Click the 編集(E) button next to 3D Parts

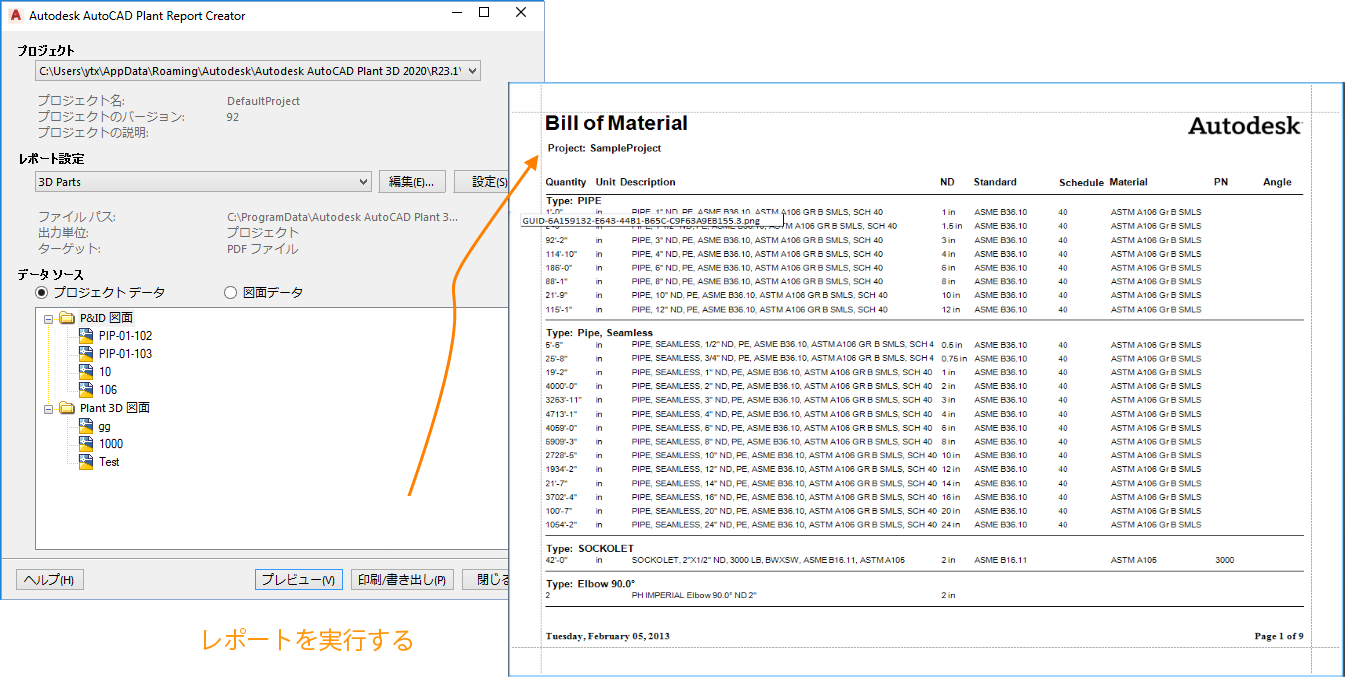(412, 181)
